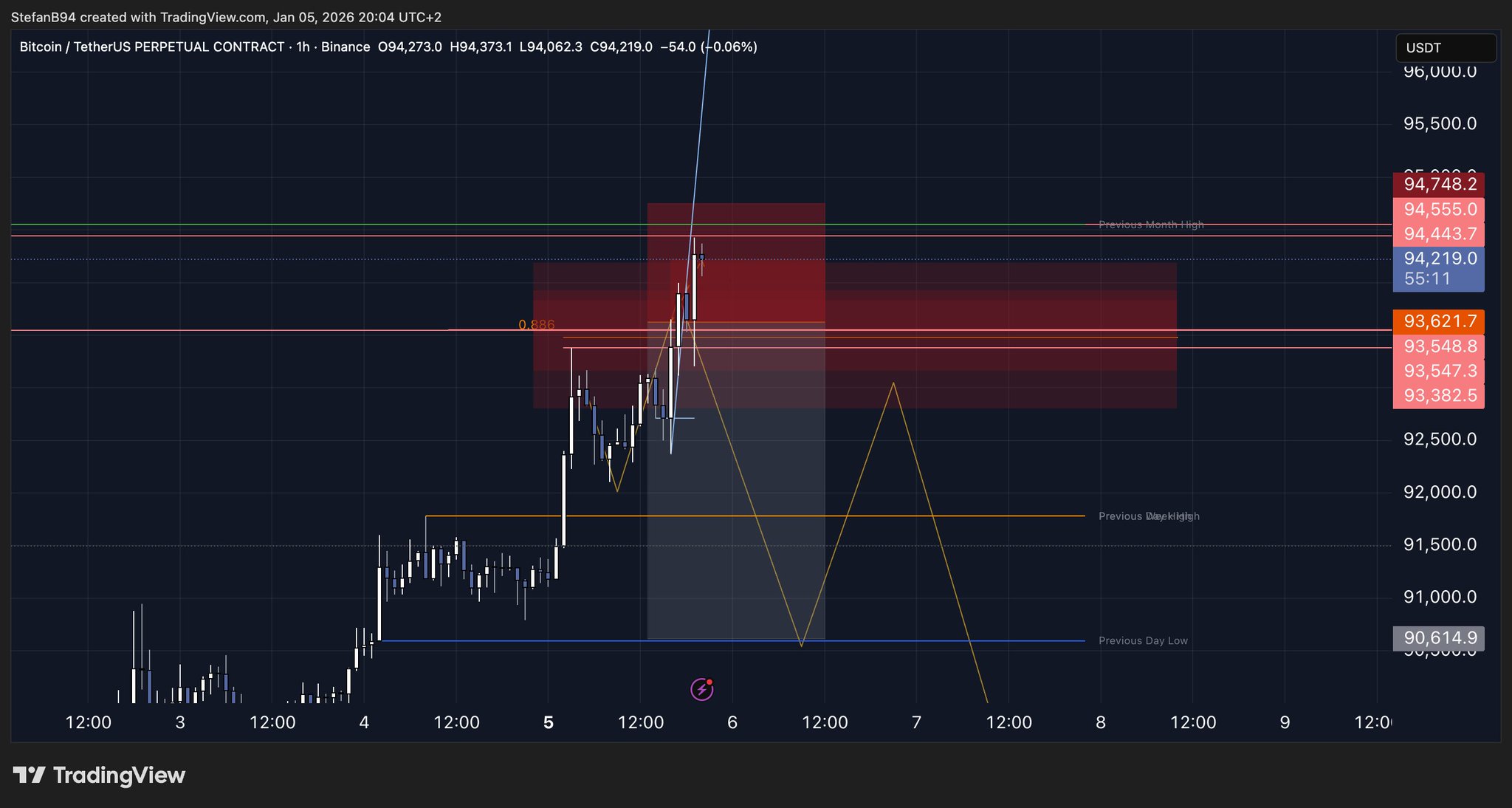The height and width of the screenshot is (808, 1512).
Task: Click the 55:11 candle countdown timer
Action: point(1427,279)
